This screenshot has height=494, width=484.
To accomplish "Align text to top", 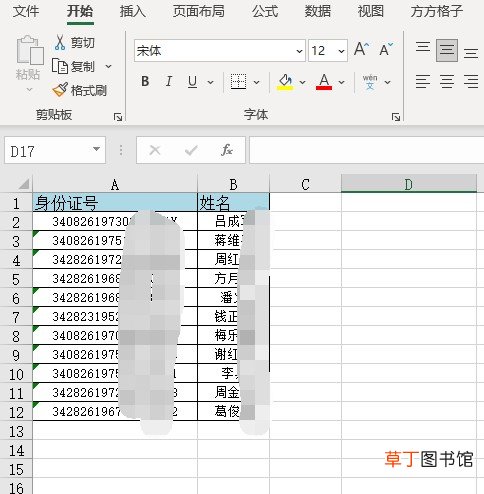I will pyautogui.click(x=423, y=48).
